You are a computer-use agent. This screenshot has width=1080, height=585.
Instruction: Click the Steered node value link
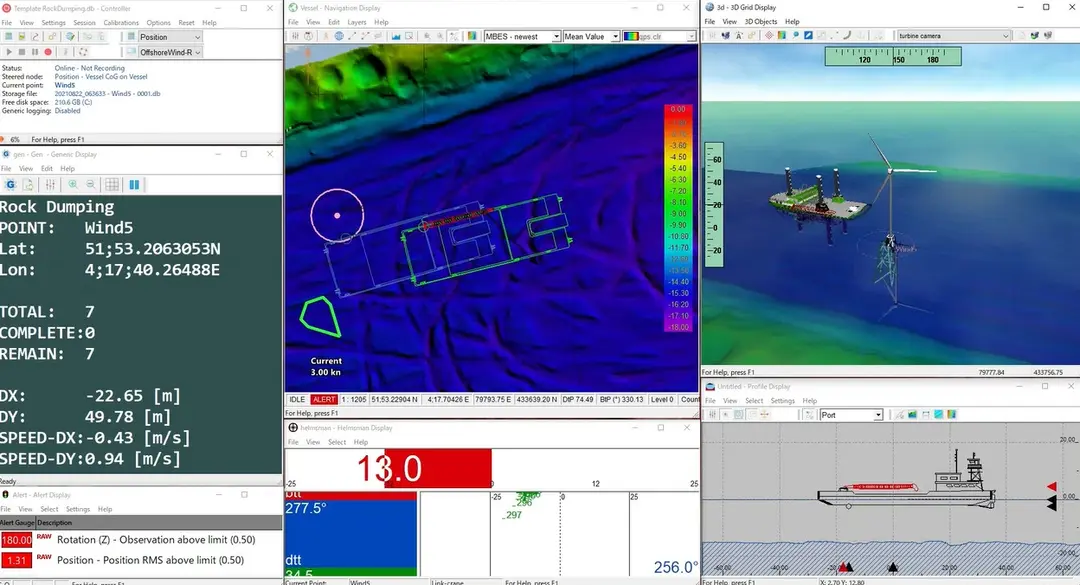click(101, 76)
